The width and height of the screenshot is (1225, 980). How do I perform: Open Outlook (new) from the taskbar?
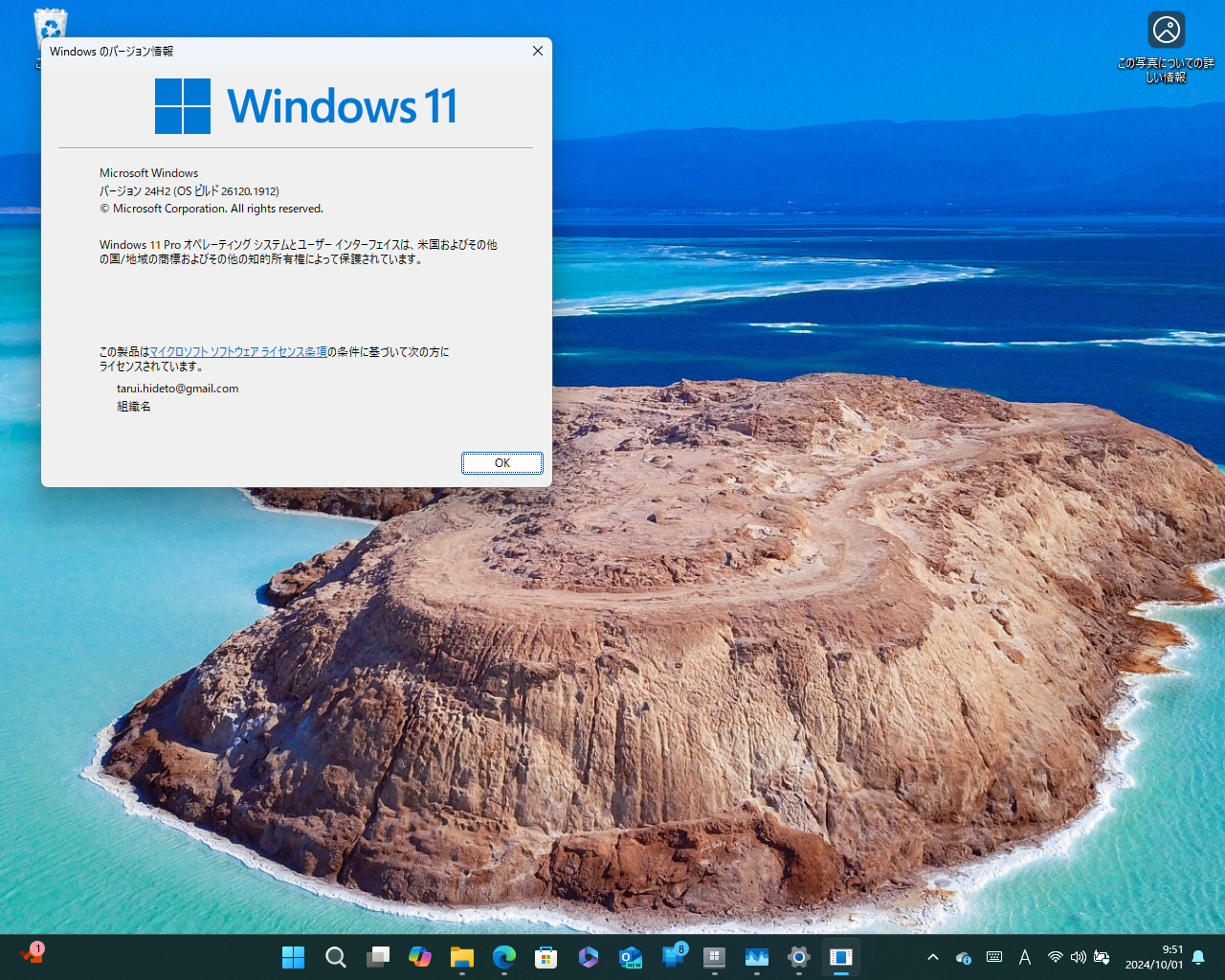point(630,957)
